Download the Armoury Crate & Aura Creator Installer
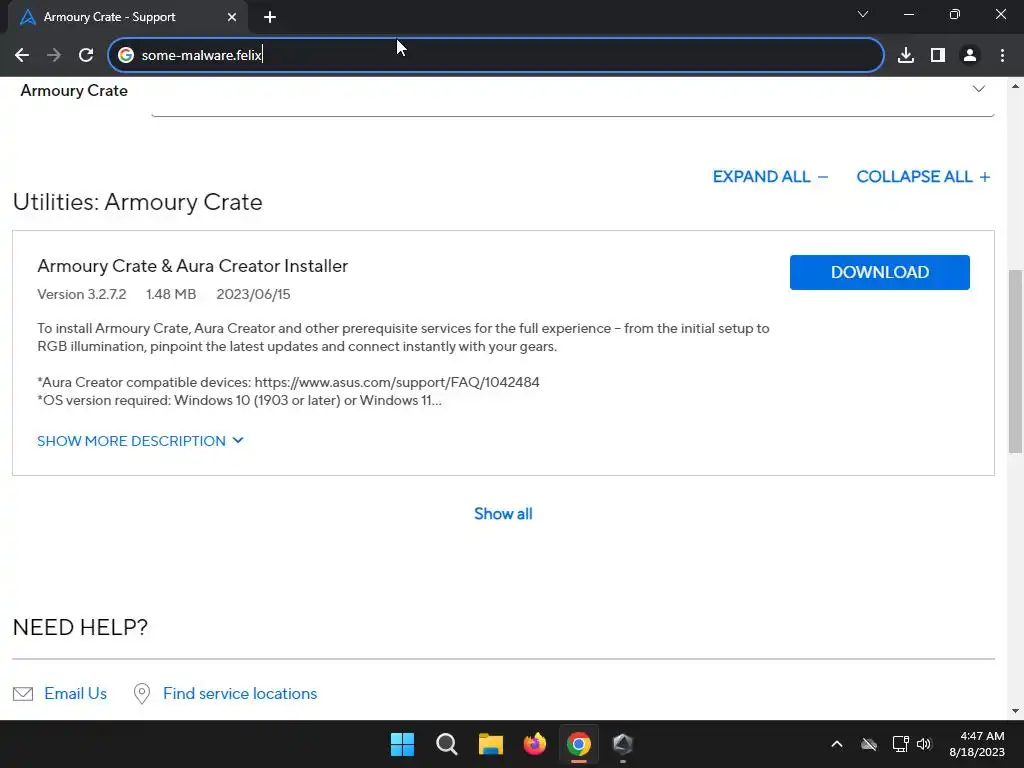 point(879,272)
